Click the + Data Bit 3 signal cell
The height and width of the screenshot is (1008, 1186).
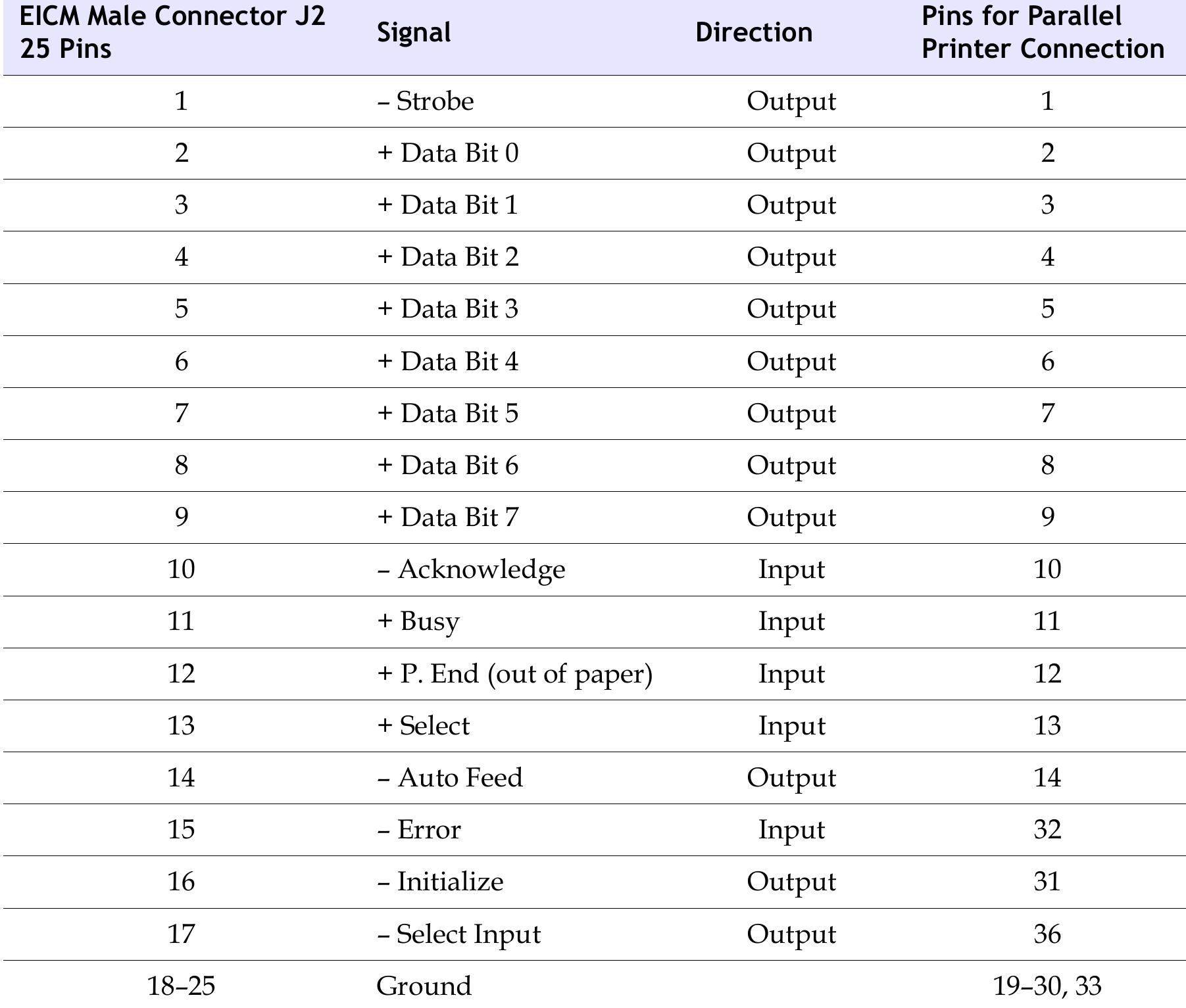[448, 309]
